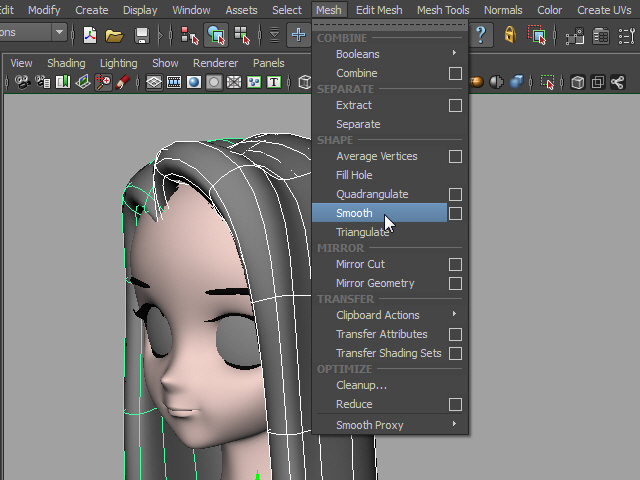
Task: Open a scene with the folder icon
Action: [115, 36]
